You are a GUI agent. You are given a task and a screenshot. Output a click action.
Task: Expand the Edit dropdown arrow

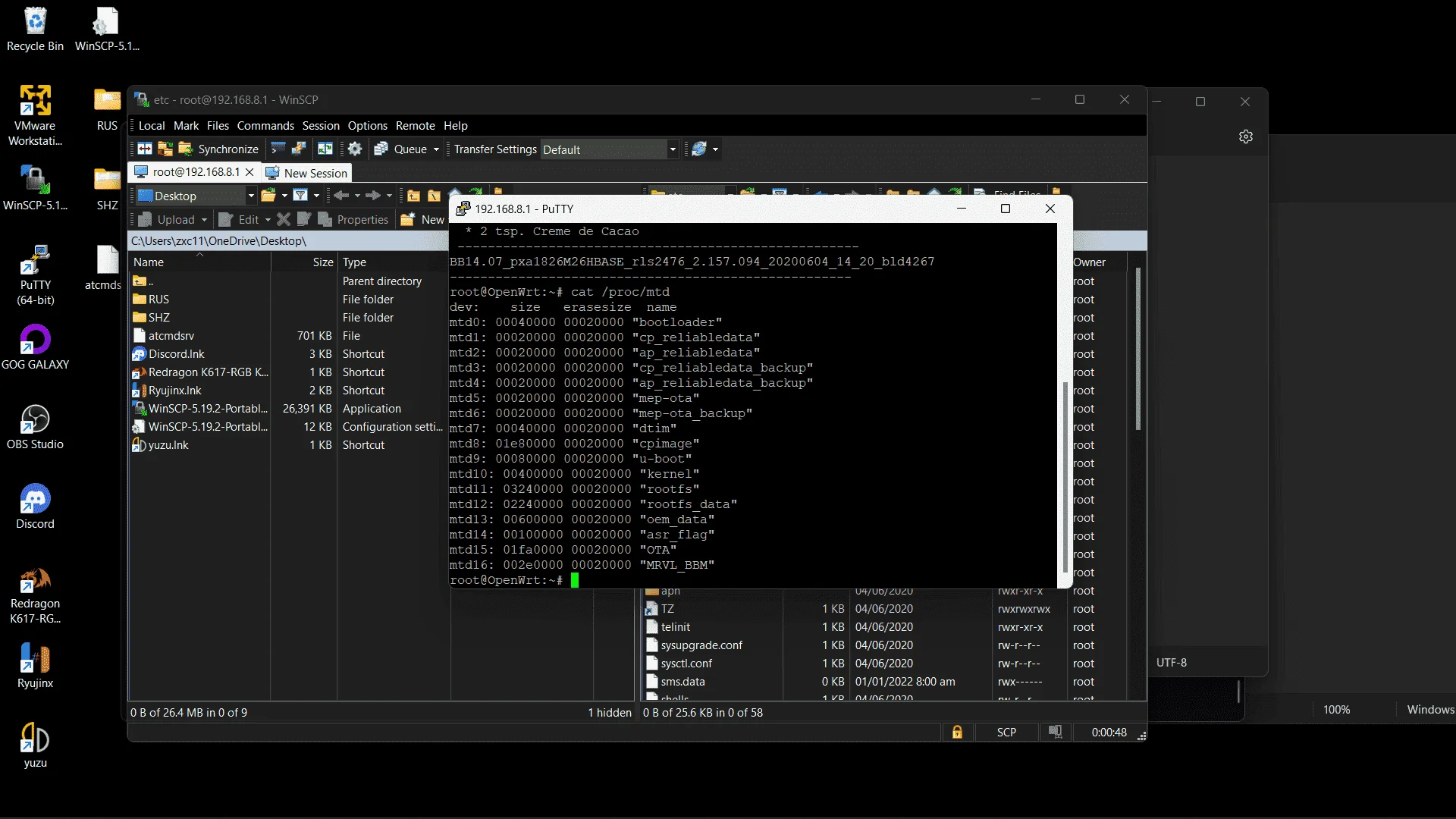[268, 219]
